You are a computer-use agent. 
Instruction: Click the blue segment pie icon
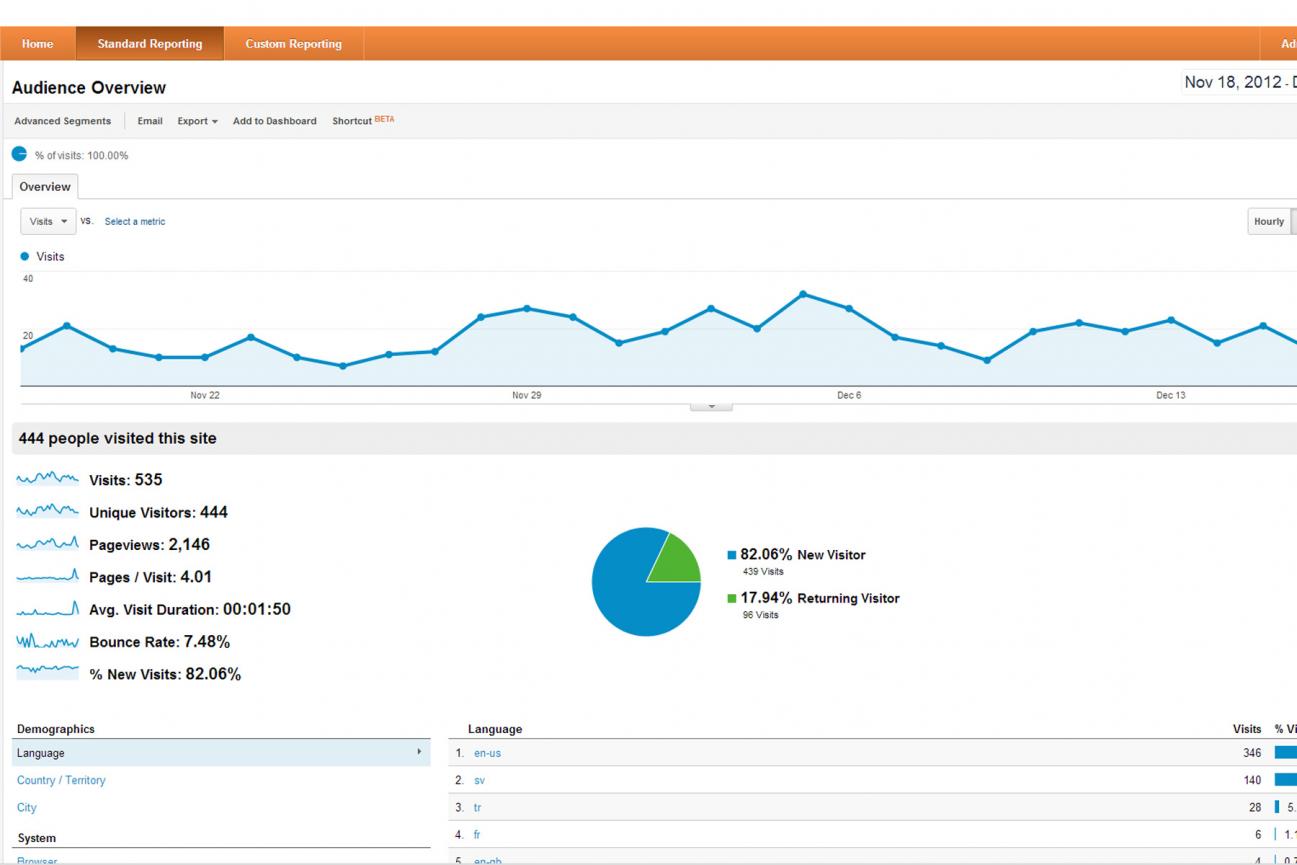pos(20,154)
